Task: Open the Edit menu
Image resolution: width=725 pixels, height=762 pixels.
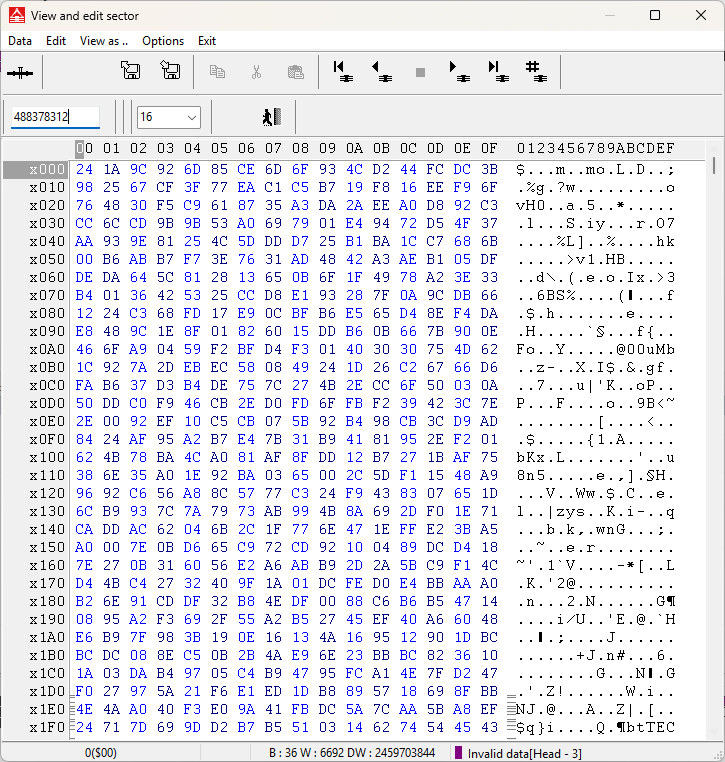Action: pyautogui.click(x=56, y=41)
